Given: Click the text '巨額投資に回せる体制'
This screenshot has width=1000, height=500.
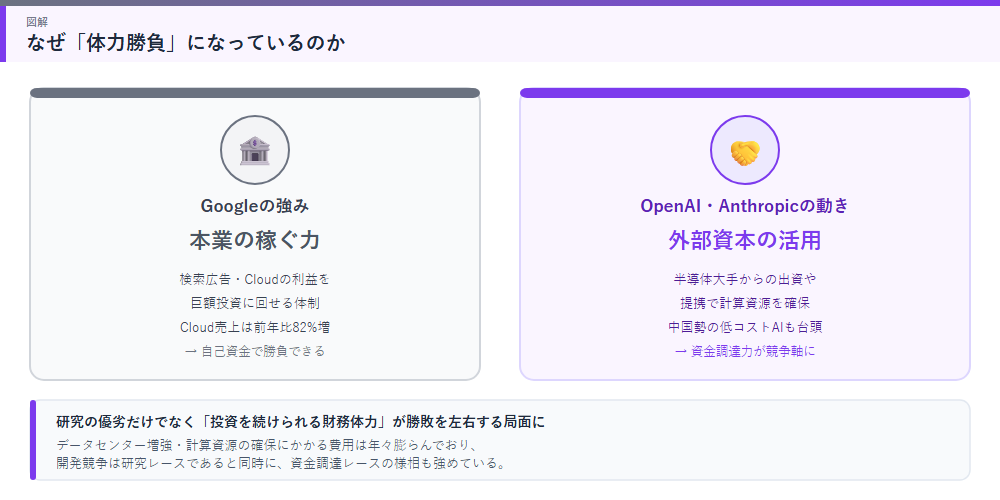Looking at the screenshot, I should pyautogui.click(x=254, y=303).
